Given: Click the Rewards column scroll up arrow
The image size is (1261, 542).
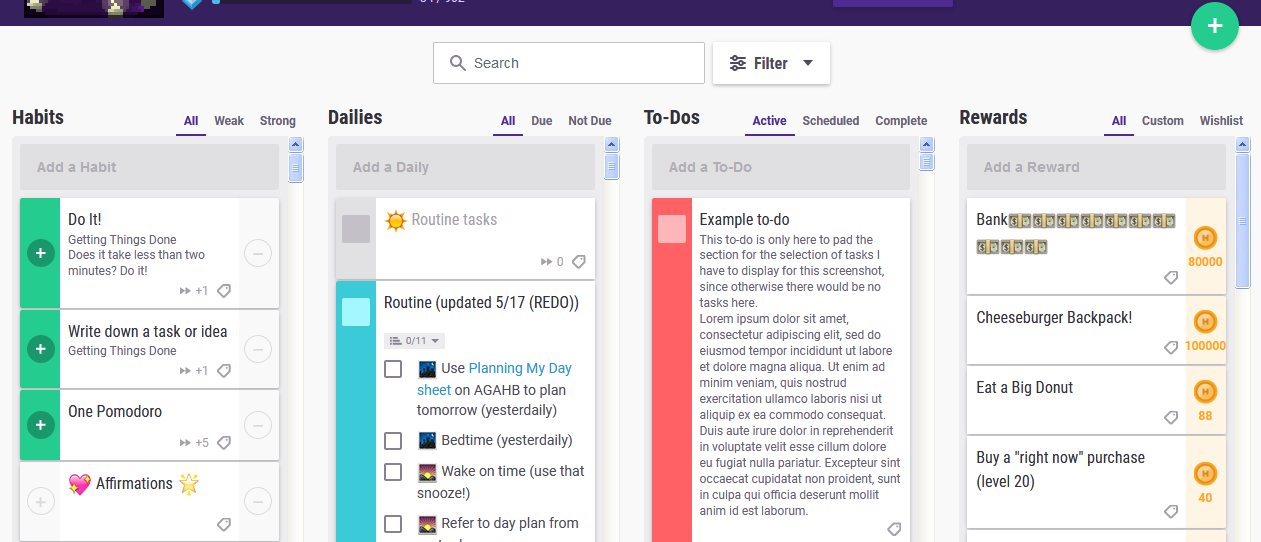Looking at the screenshot, I should 1243,144.
